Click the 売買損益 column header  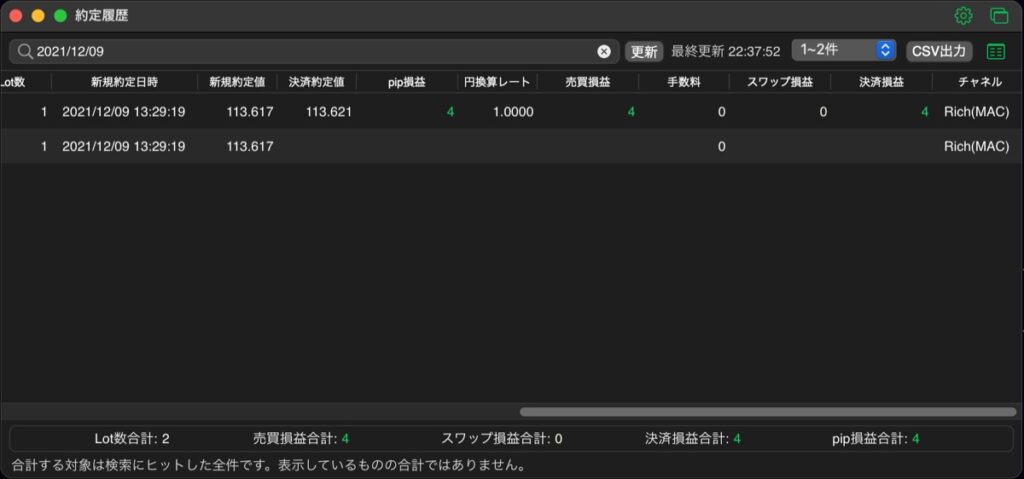(587, 82)
